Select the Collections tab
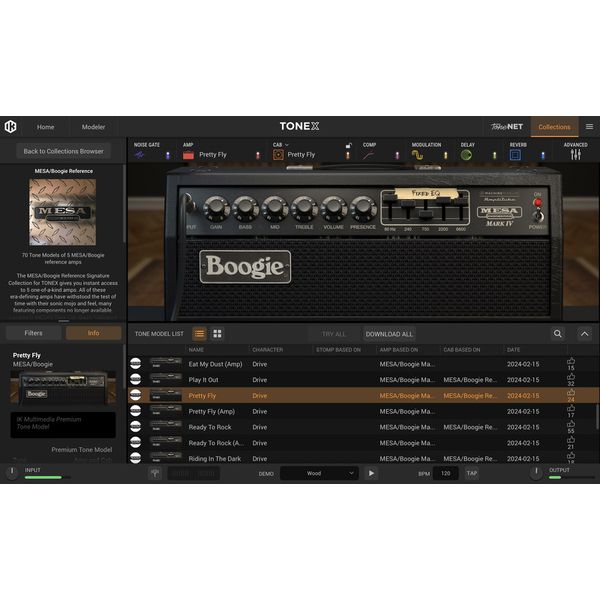The width and height of the screenshot is (600, 600). point(554,127)
